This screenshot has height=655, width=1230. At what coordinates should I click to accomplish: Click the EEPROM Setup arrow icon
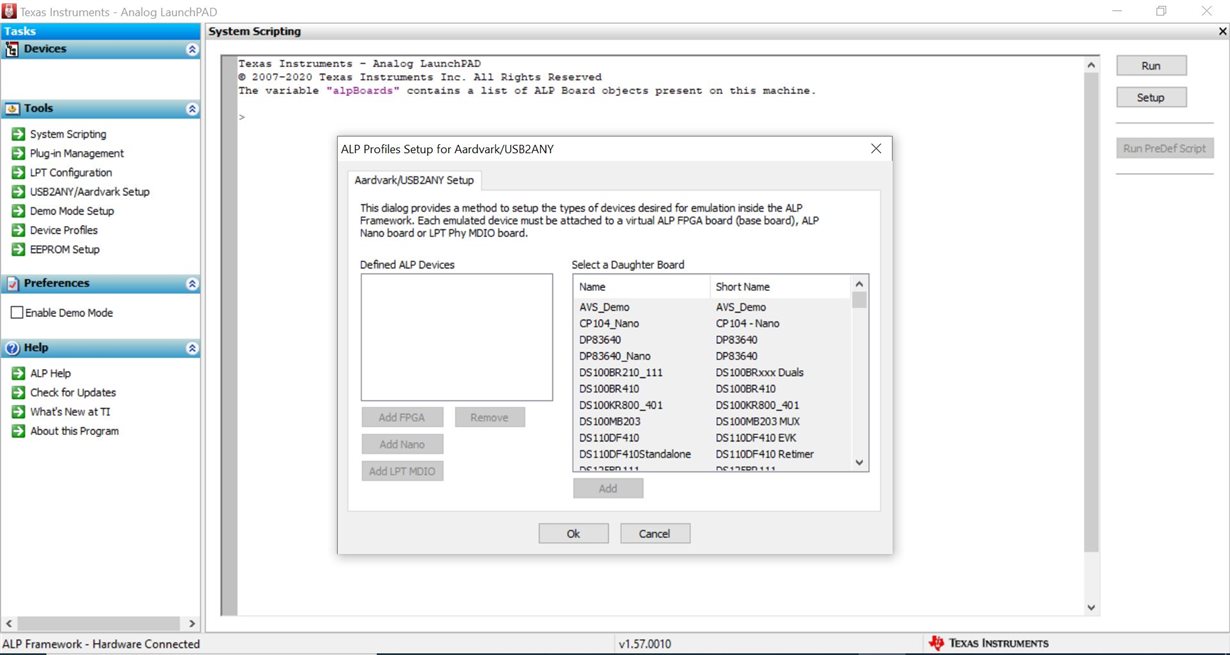point(18,249)
